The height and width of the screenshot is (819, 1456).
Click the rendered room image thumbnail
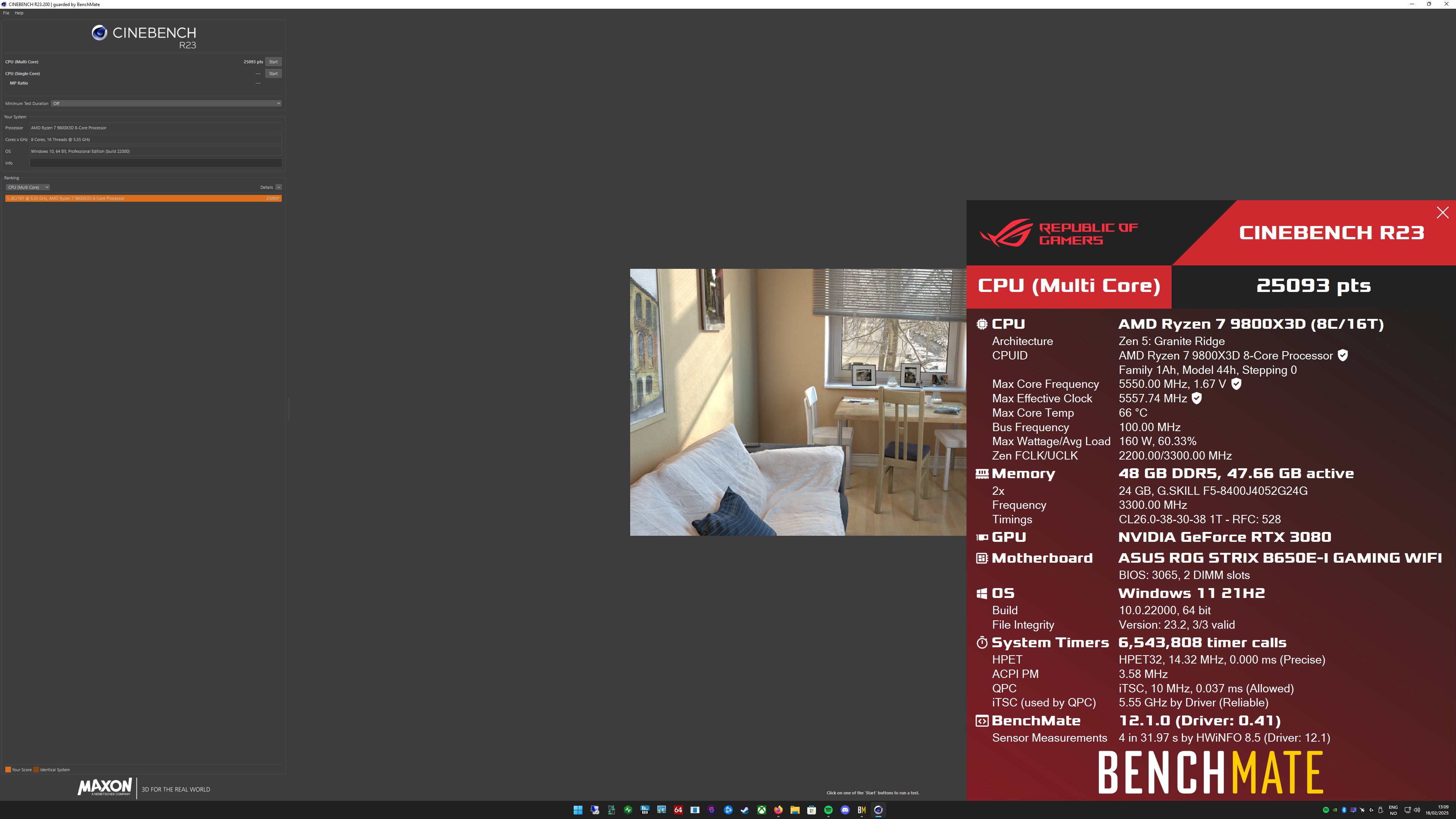point(798,402)
